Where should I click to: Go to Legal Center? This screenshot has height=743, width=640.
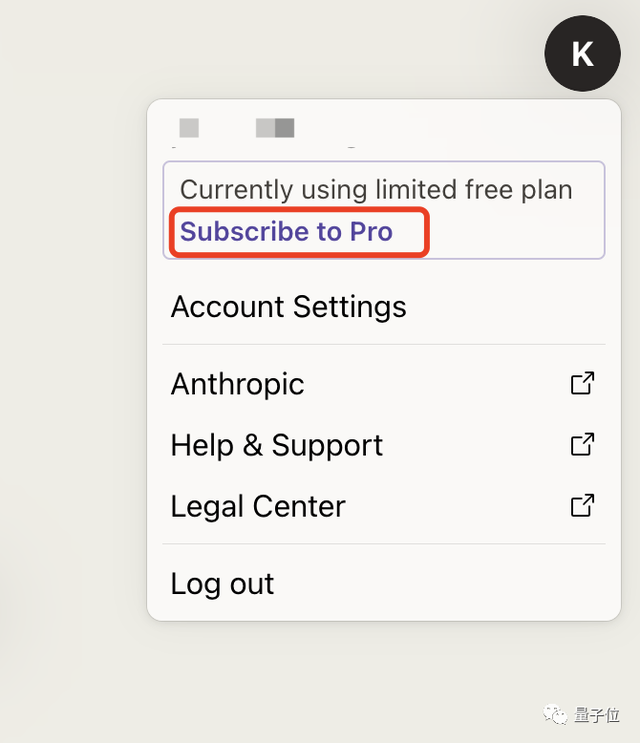258,506
